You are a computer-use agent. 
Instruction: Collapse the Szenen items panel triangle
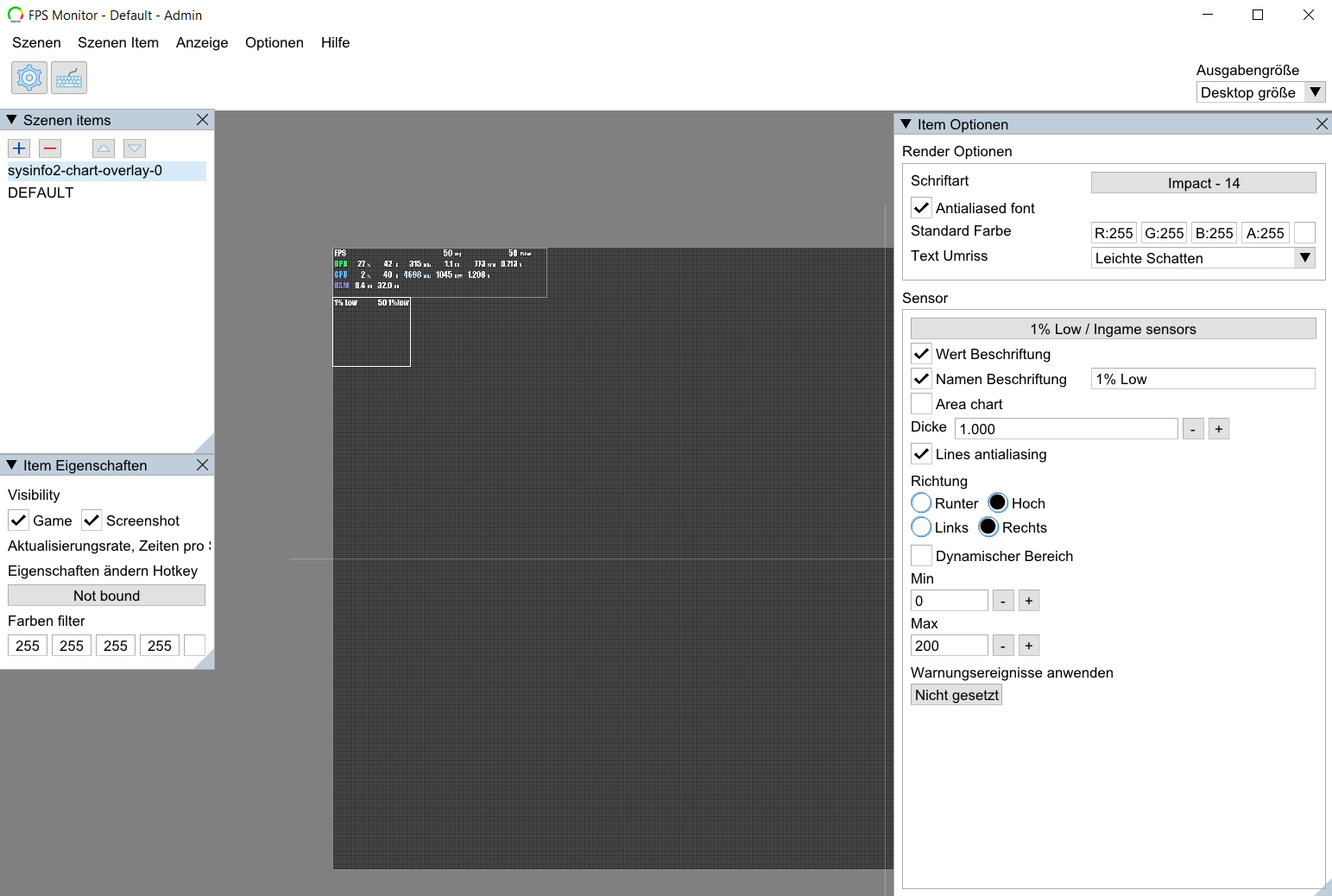click(11, 120)
